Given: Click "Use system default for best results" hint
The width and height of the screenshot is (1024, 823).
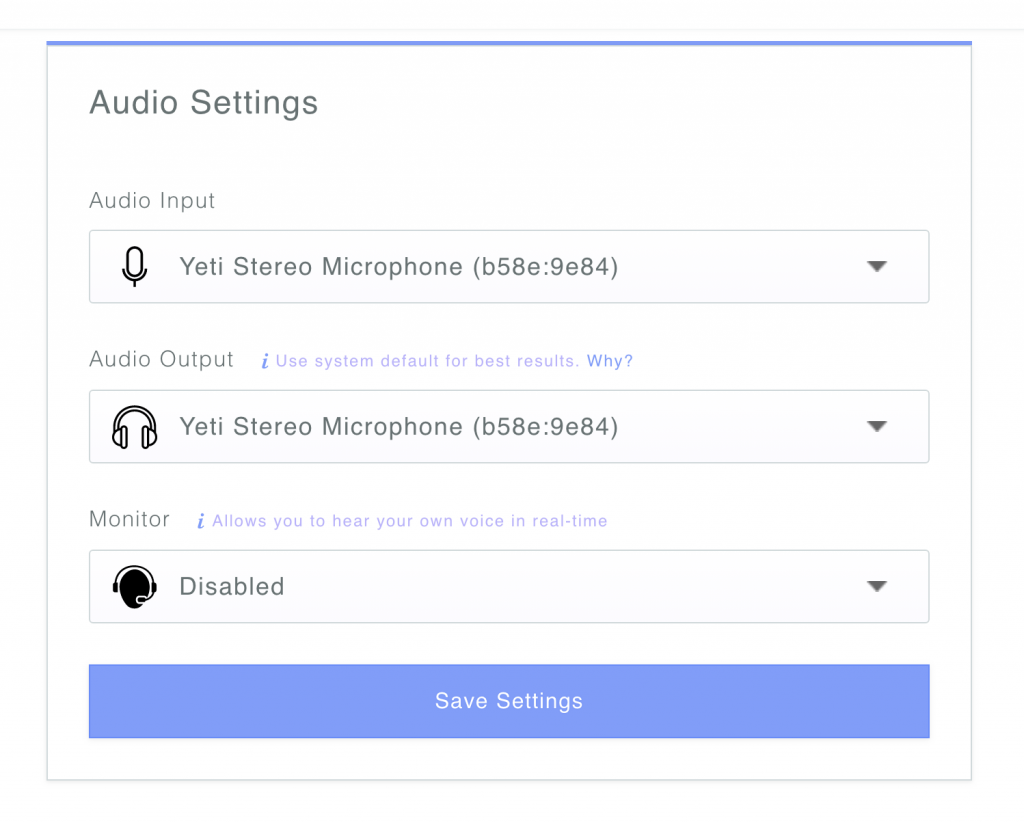Looking at the screenshot, I should (427, 361).
